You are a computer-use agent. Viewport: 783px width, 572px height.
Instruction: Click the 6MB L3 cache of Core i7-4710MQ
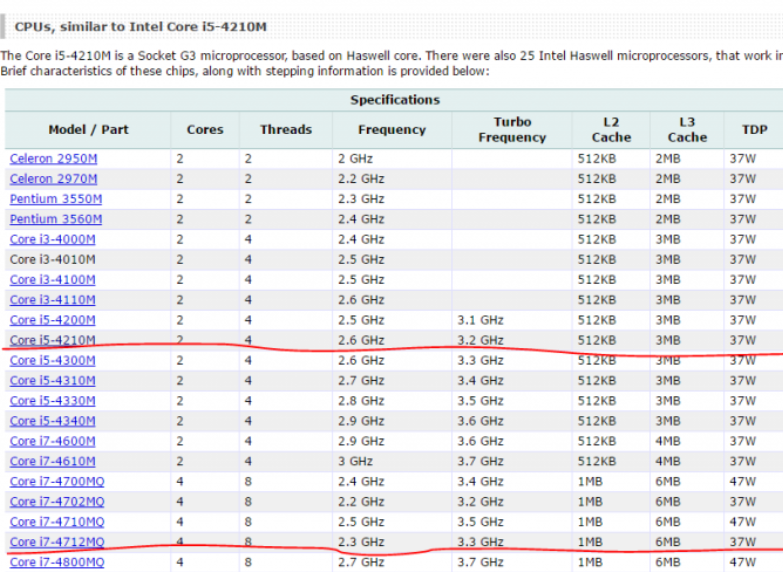click(x=668, y=522)
